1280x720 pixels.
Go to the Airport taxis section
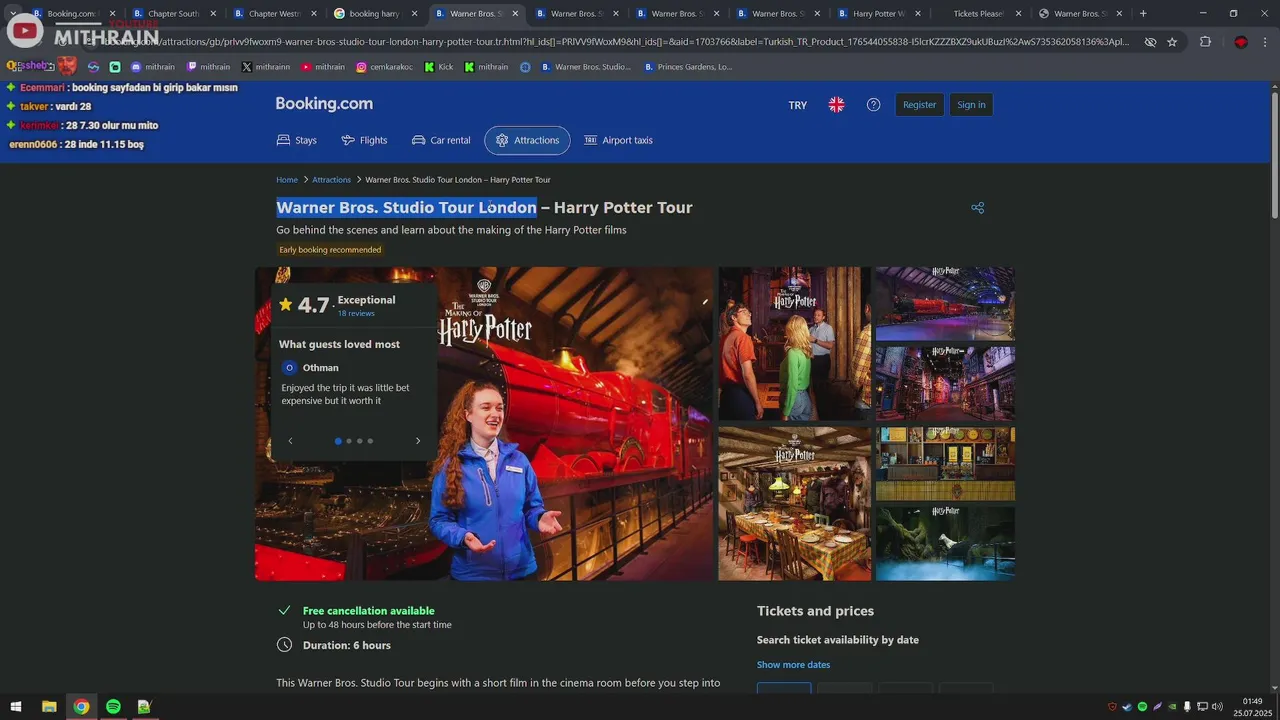(618, 140)
